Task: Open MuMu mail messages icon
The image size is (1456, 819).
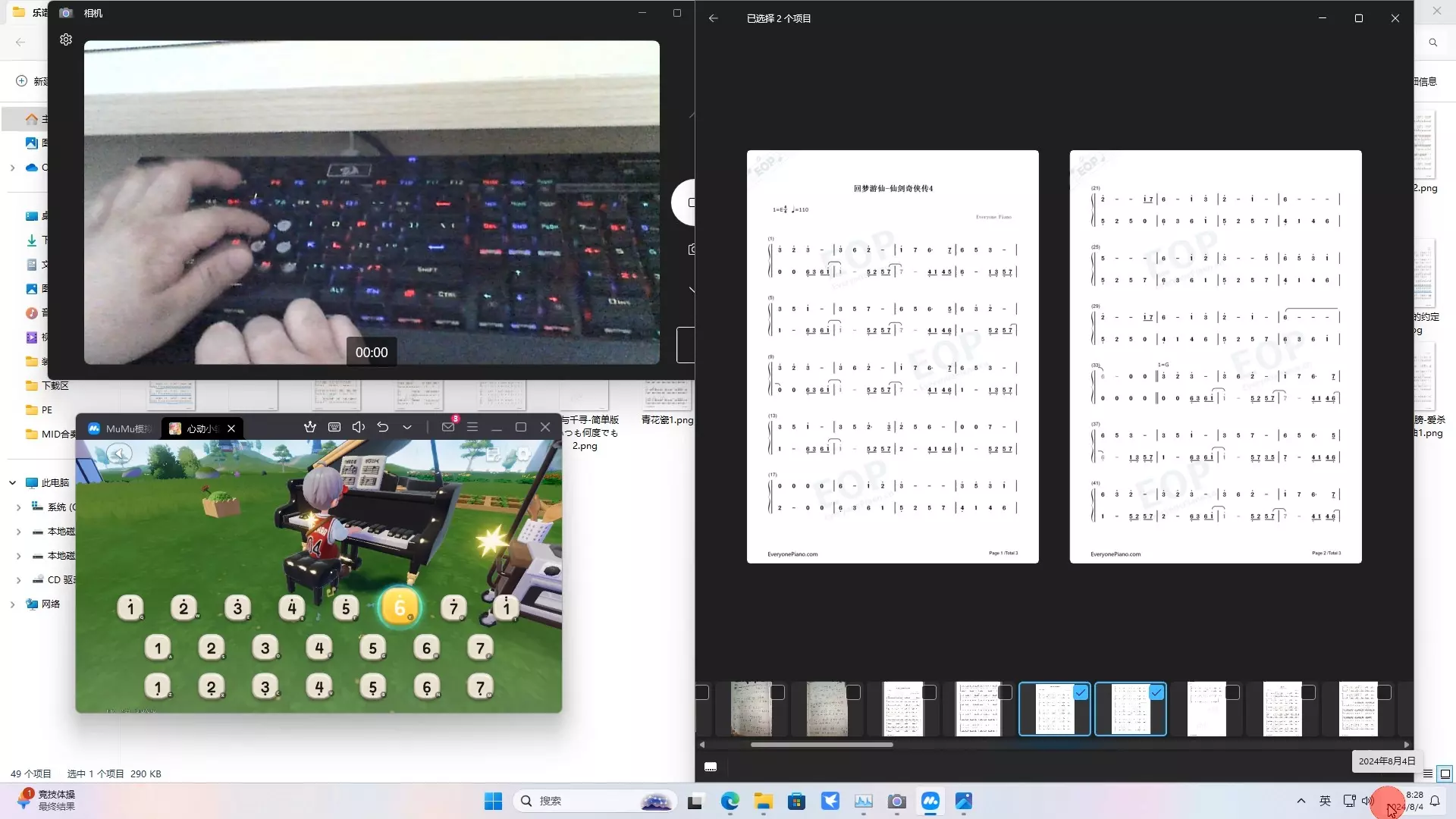Action: tap(448, 427)
